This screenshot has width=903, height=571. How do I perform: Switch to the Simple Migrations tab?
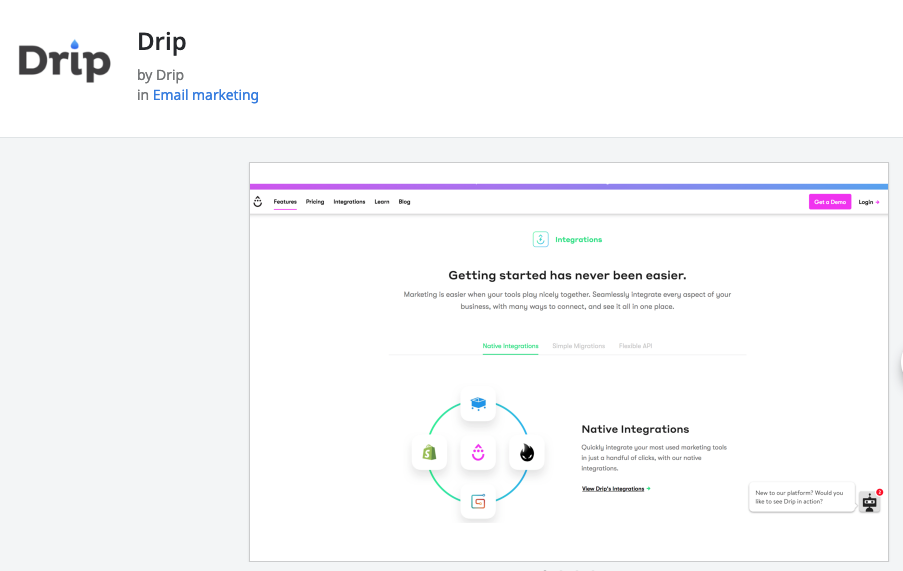point(578,346)
